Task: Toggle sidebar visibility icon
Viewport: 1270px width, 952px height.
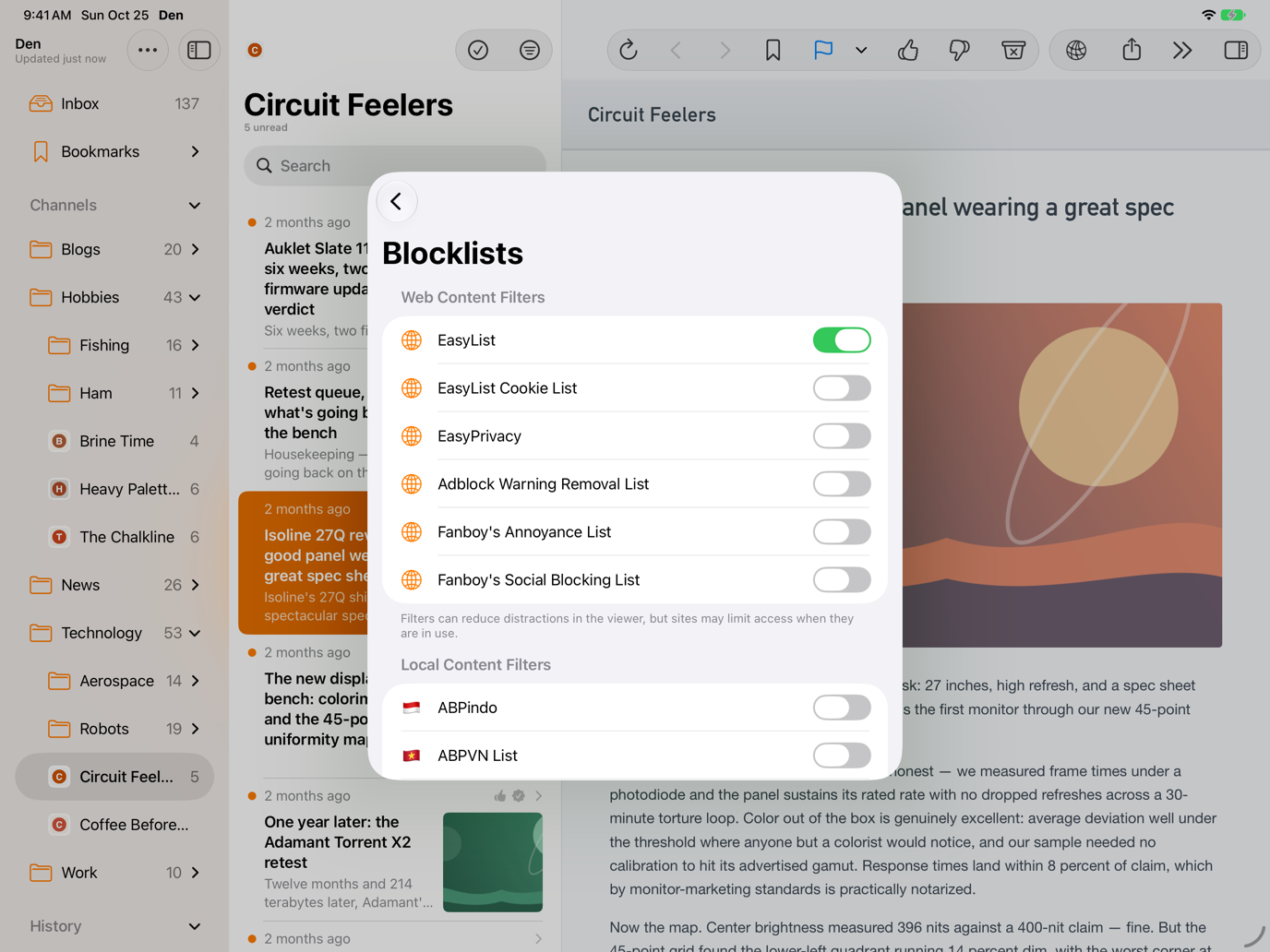Action: pyautogui.click(x=199, y=50)
